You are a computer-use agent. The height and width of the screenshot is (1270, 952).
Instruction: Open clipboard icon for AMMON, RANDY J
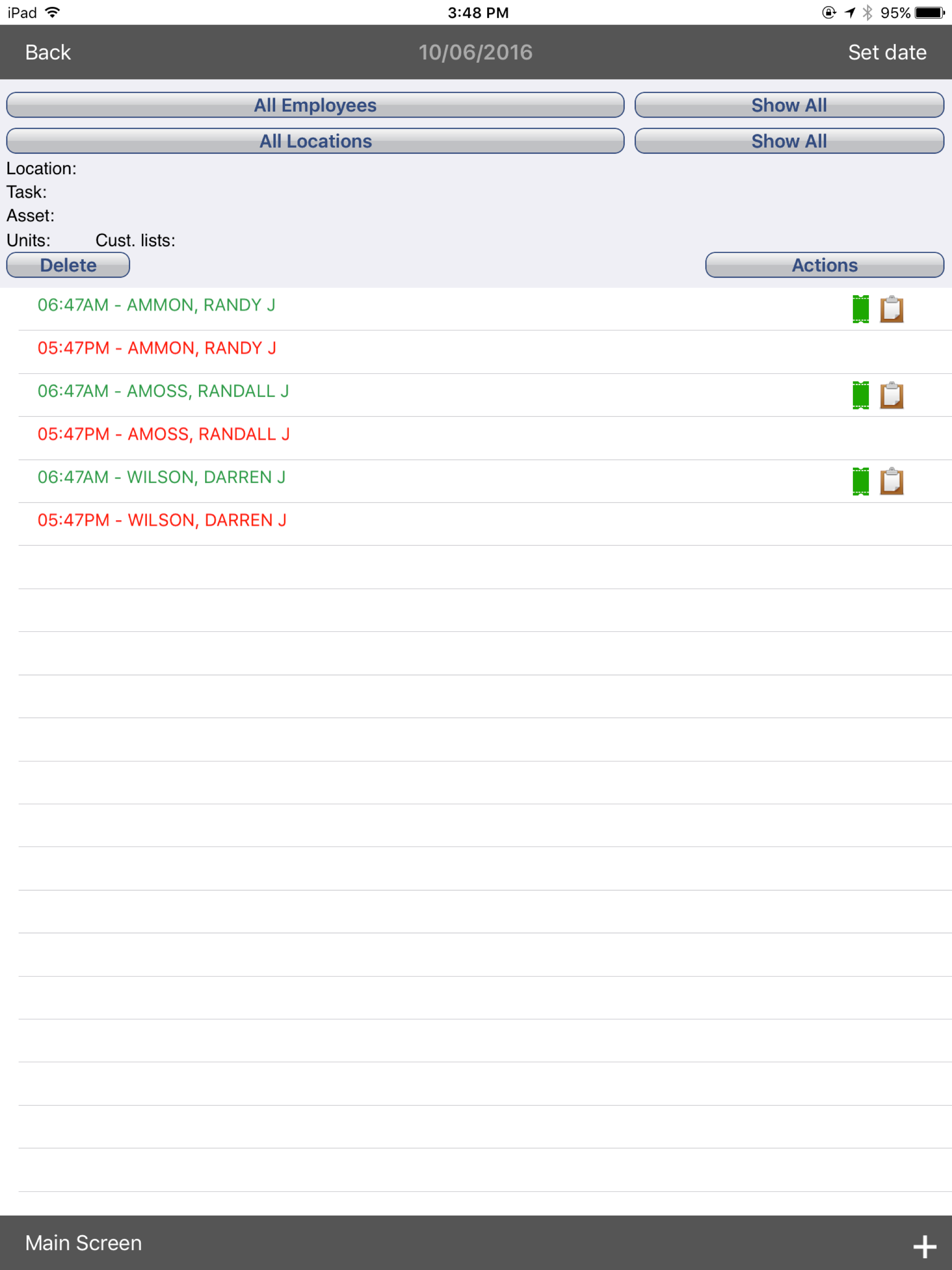click(x=891, y=310)
